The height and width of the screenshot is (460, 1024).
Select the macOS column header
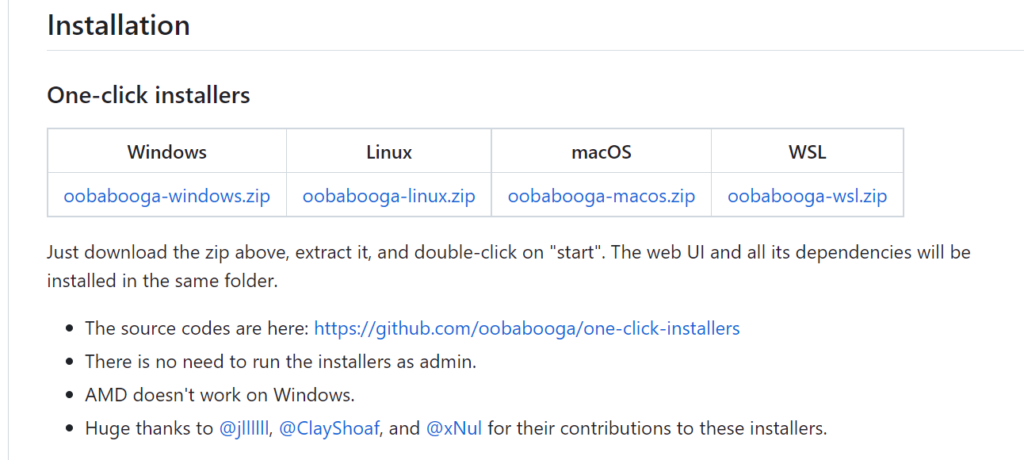tap(601, 153)
